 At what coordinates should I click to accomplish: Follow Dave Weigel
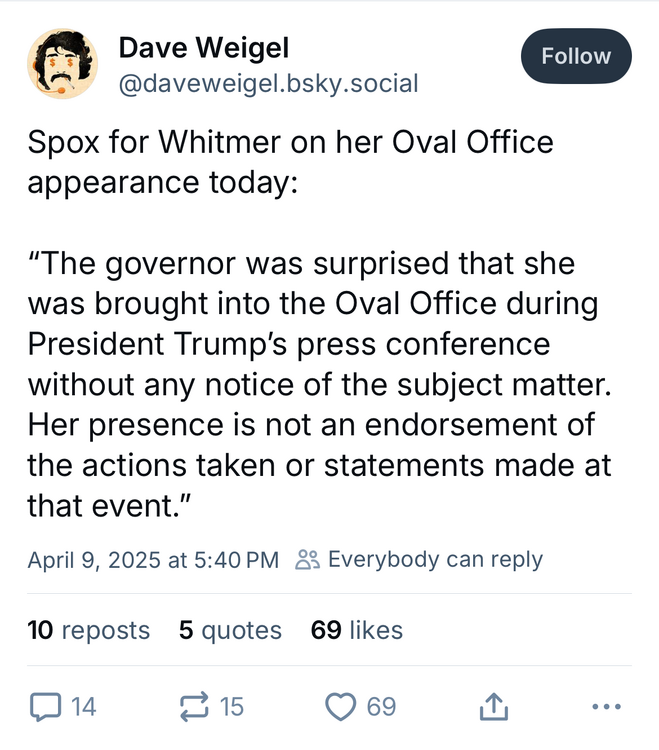[576, 56]
